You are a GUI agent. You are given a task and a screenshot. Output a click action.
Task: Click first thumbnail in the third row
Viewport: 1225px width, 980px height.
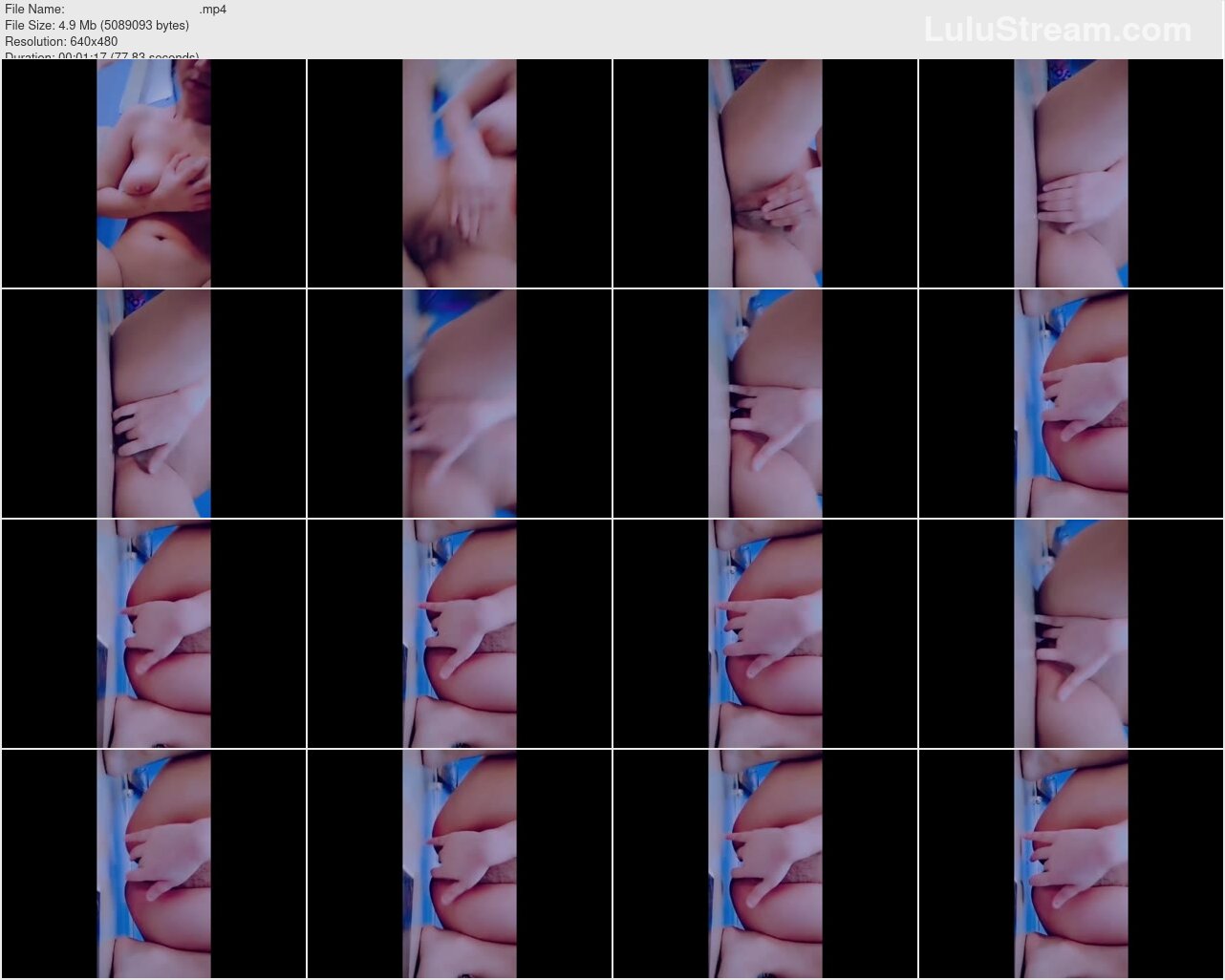154,633
